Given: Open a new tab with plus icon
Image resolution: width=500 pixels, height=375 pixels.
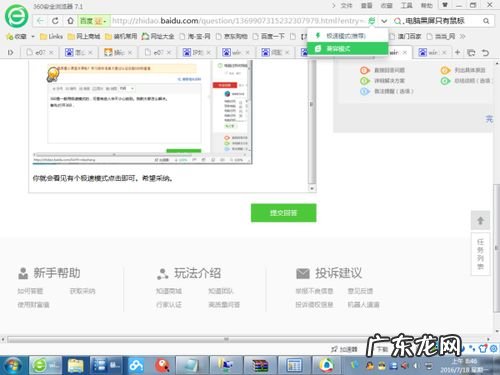Looking at the screenshot, I should click(457, 52).
